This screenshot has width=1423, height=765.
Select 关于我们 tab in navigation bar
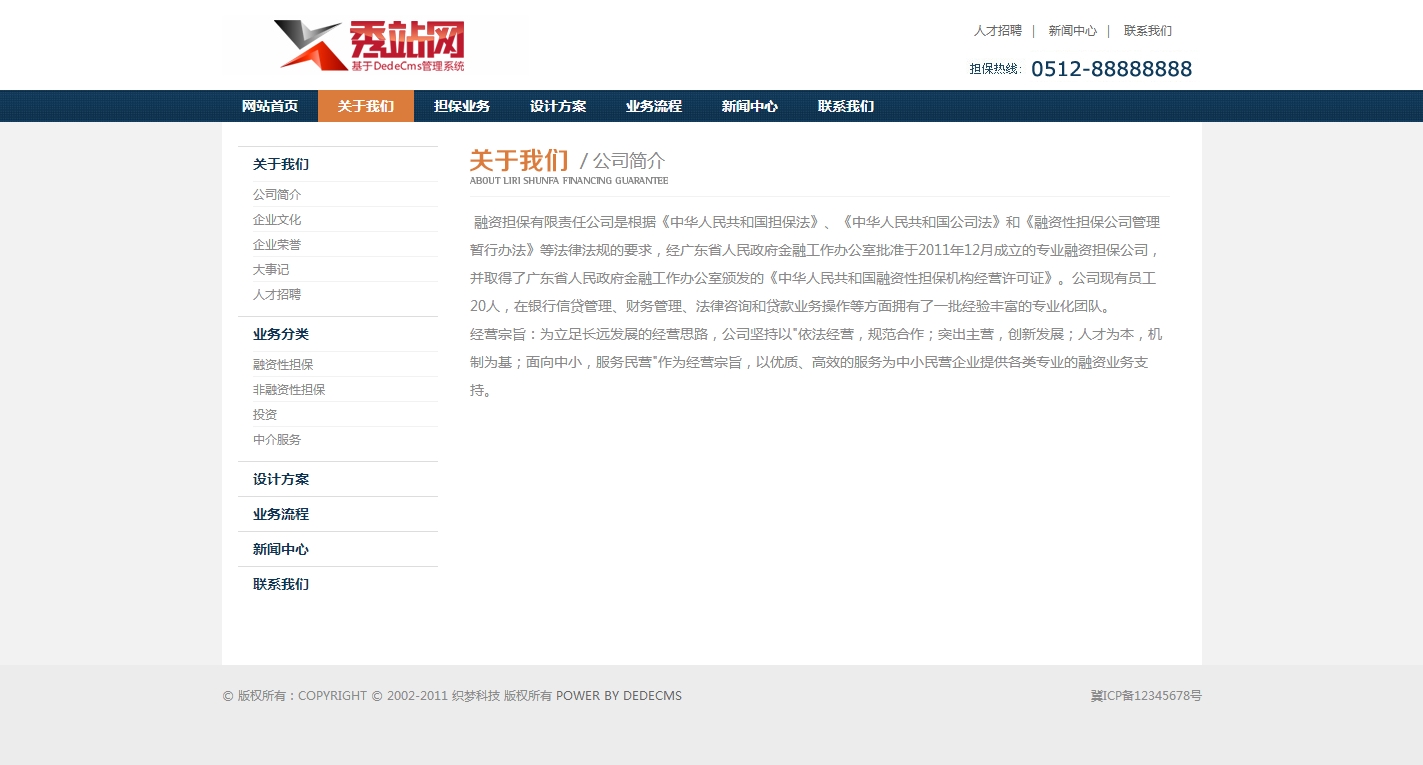pyautogui.click(x=366, y=106)
